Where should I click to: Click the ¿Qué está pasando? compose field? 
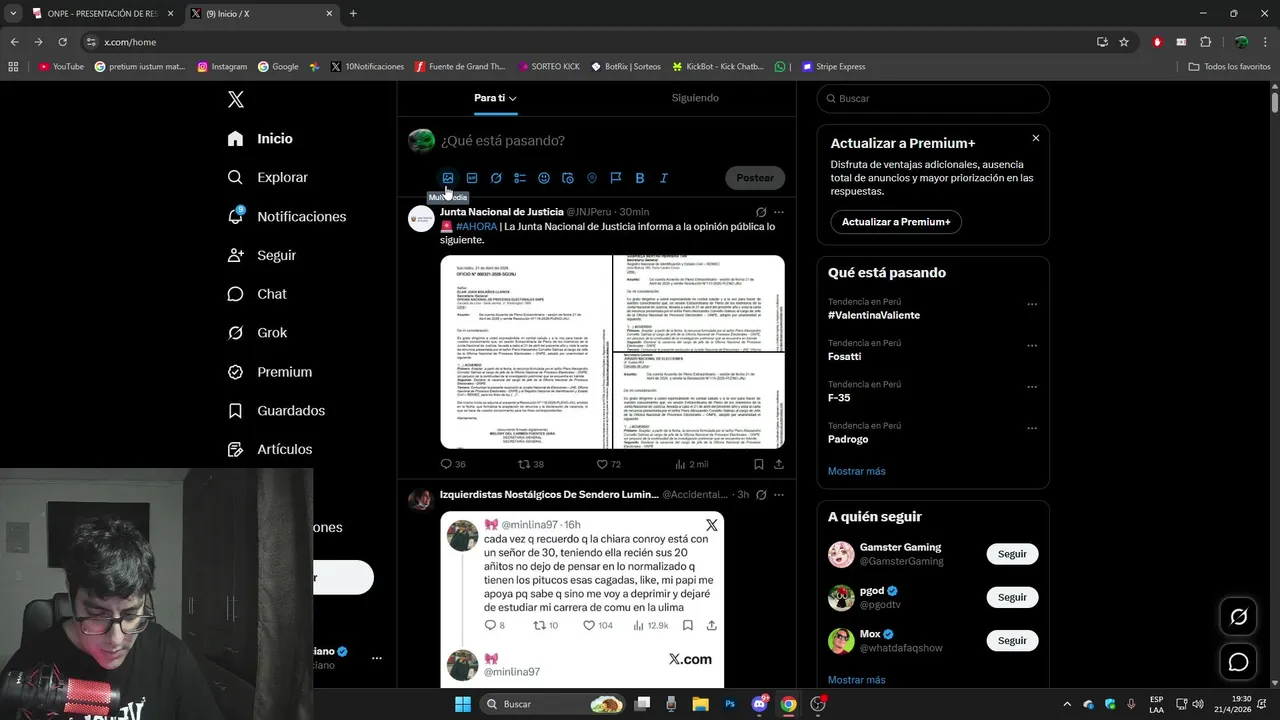tap(610, 141)
